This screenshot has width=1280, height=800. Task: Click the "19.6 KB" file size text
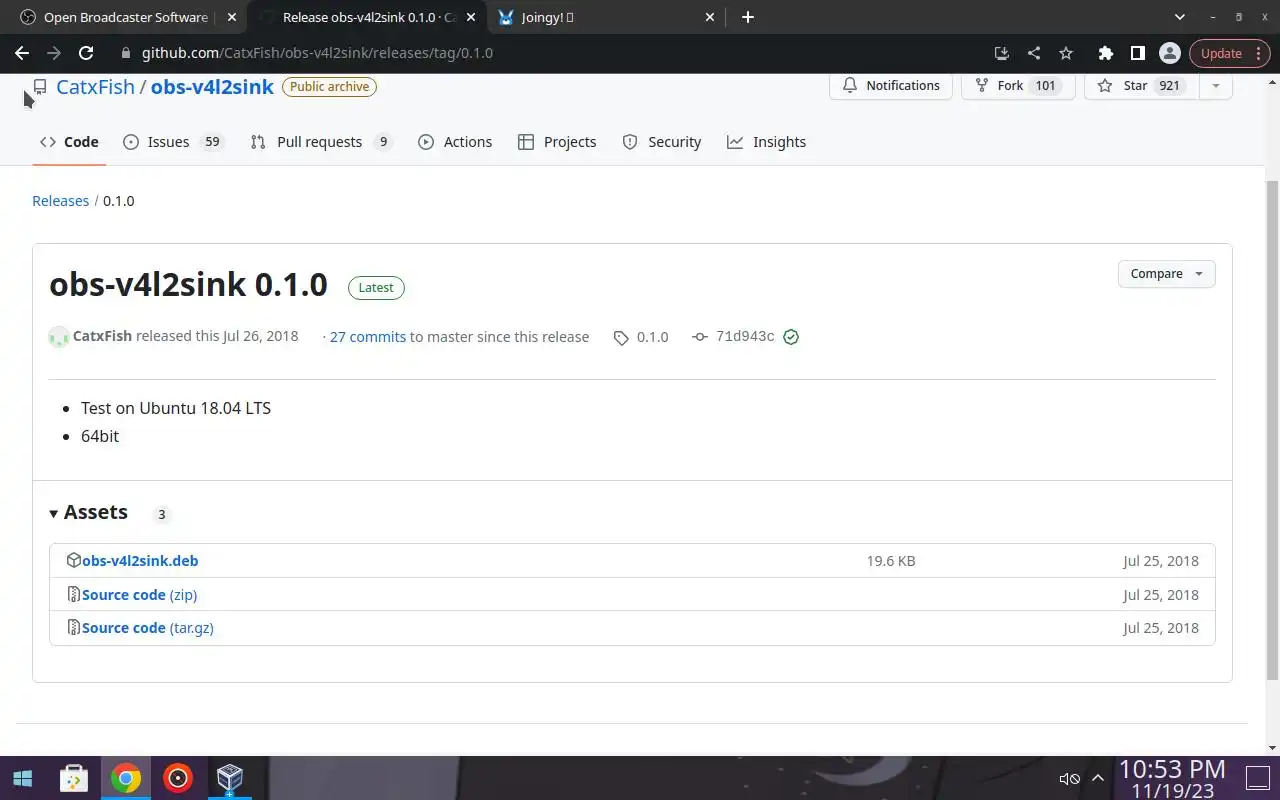click(x=891, y=561)
